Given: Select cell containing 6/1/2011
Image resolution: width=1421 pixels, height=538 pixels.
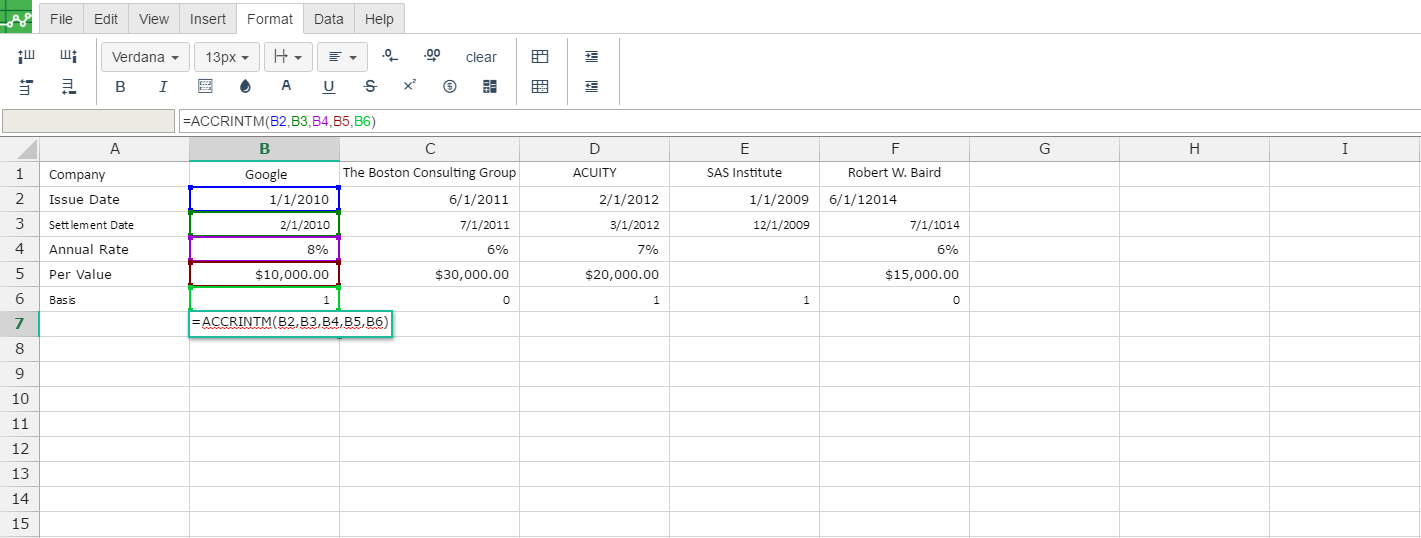Looking at the screenshot, I should coord(429,199).
